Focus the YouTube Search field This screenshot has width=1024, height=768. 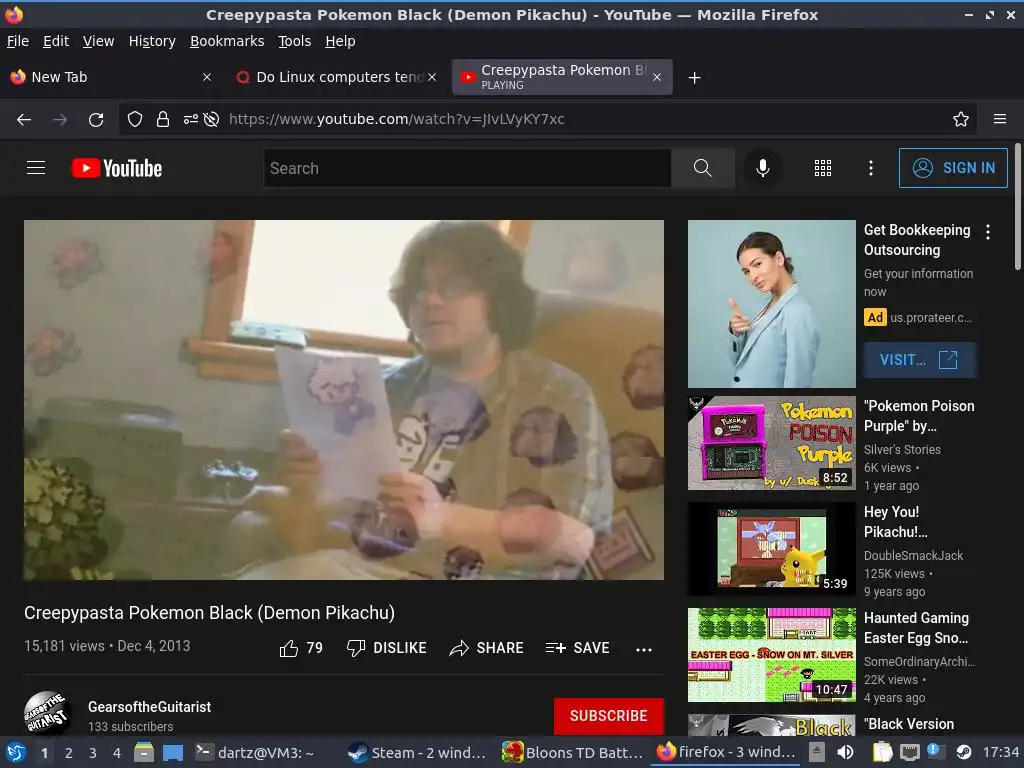468,168
